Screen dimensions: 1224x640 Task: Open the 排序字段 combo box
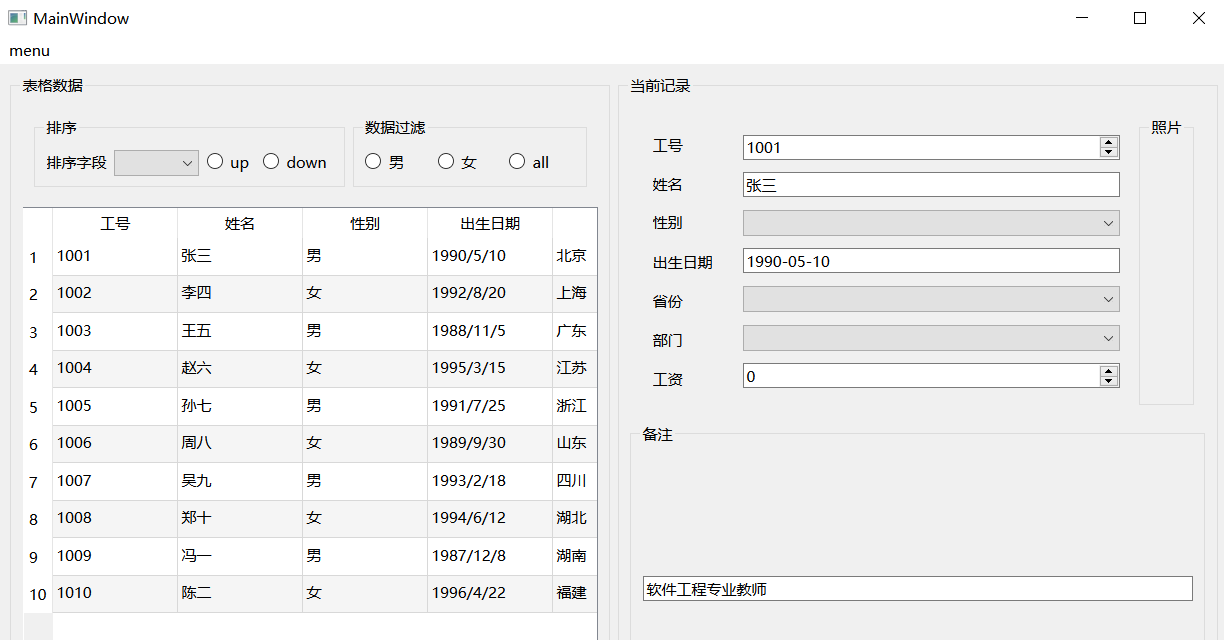[156, 163]
